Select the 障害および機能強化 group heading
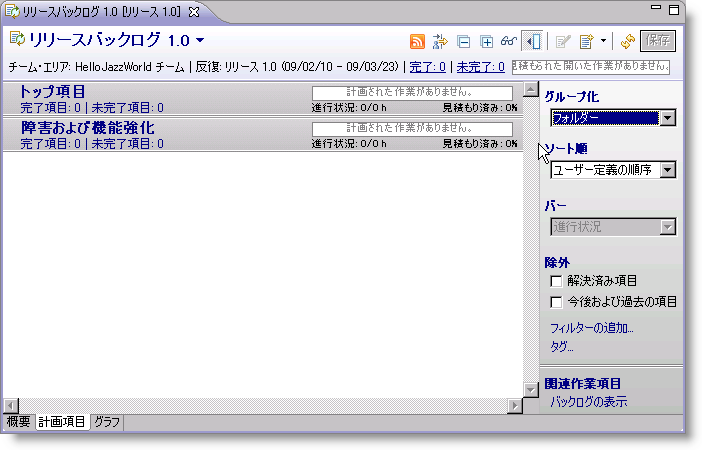The height and width of the screenshot is (450, 702). [88, 128]
